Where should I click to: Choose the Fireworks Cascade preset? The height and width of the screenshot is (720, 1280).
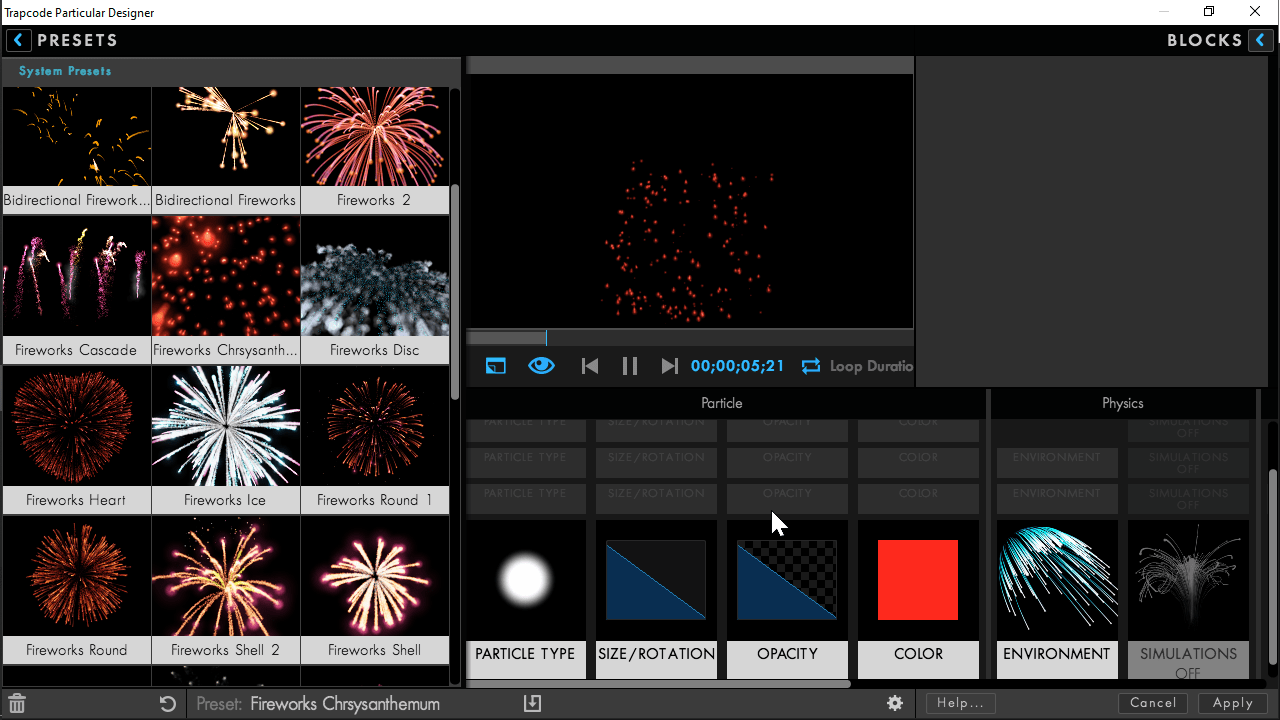76,289
